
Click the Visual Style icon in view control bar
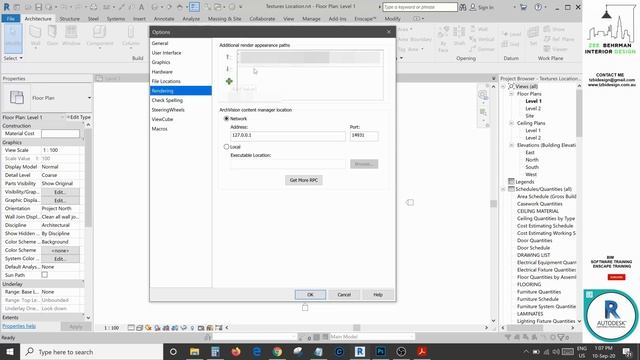140,328
